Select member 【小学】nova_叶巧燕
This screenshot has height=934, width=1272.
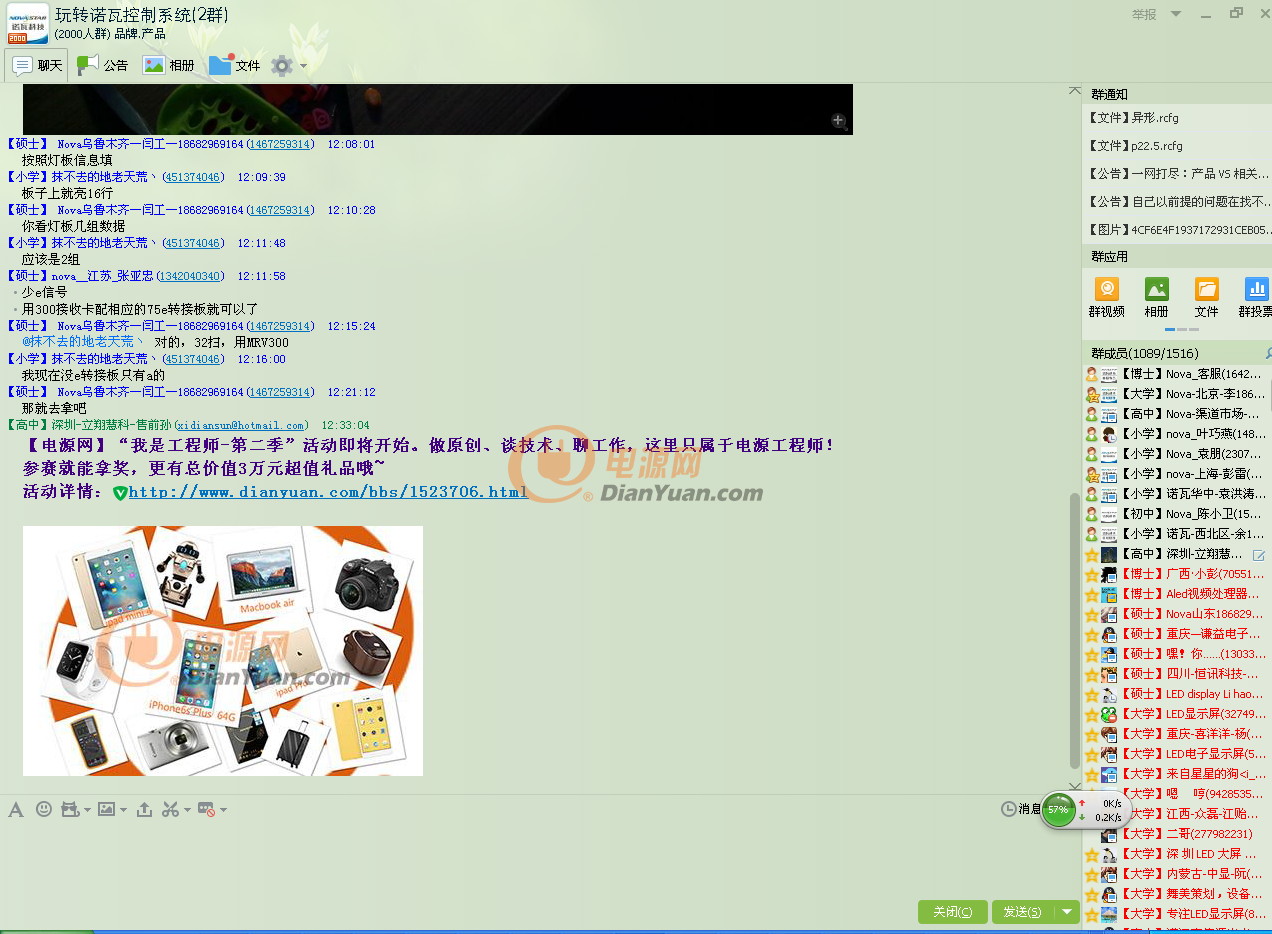click(1177, 434)
